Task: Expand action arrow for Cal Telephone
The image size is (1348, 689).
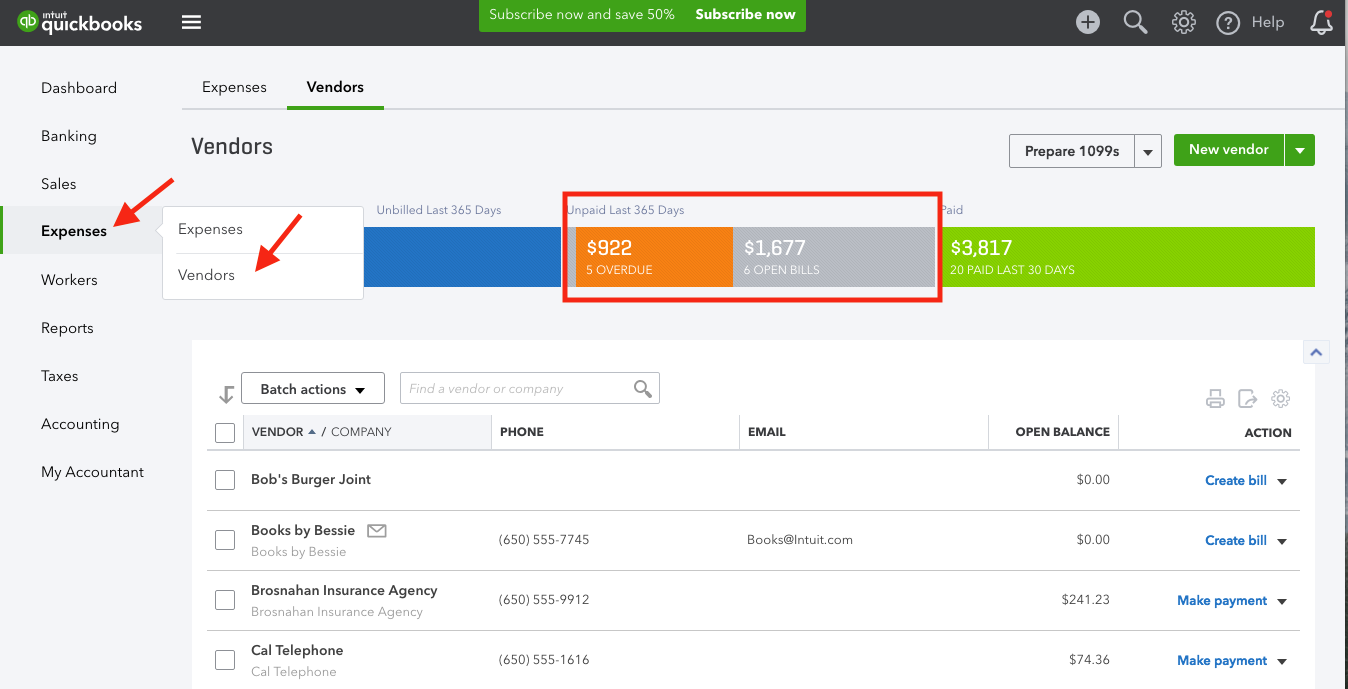Action: coord(1282,661)
